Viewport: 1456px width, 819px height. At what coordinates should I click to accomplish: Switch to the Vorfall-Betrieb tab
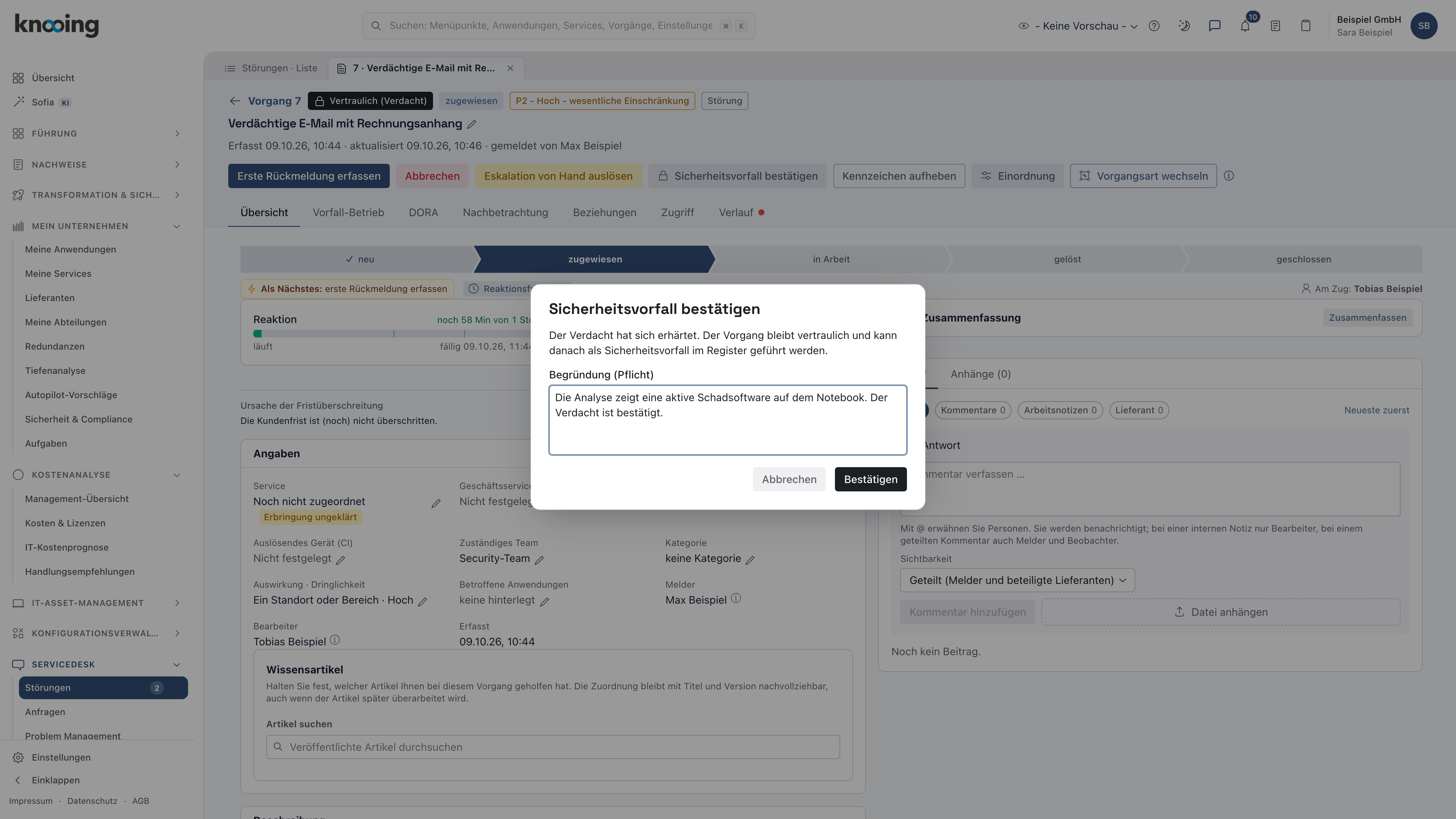point(348,212)
